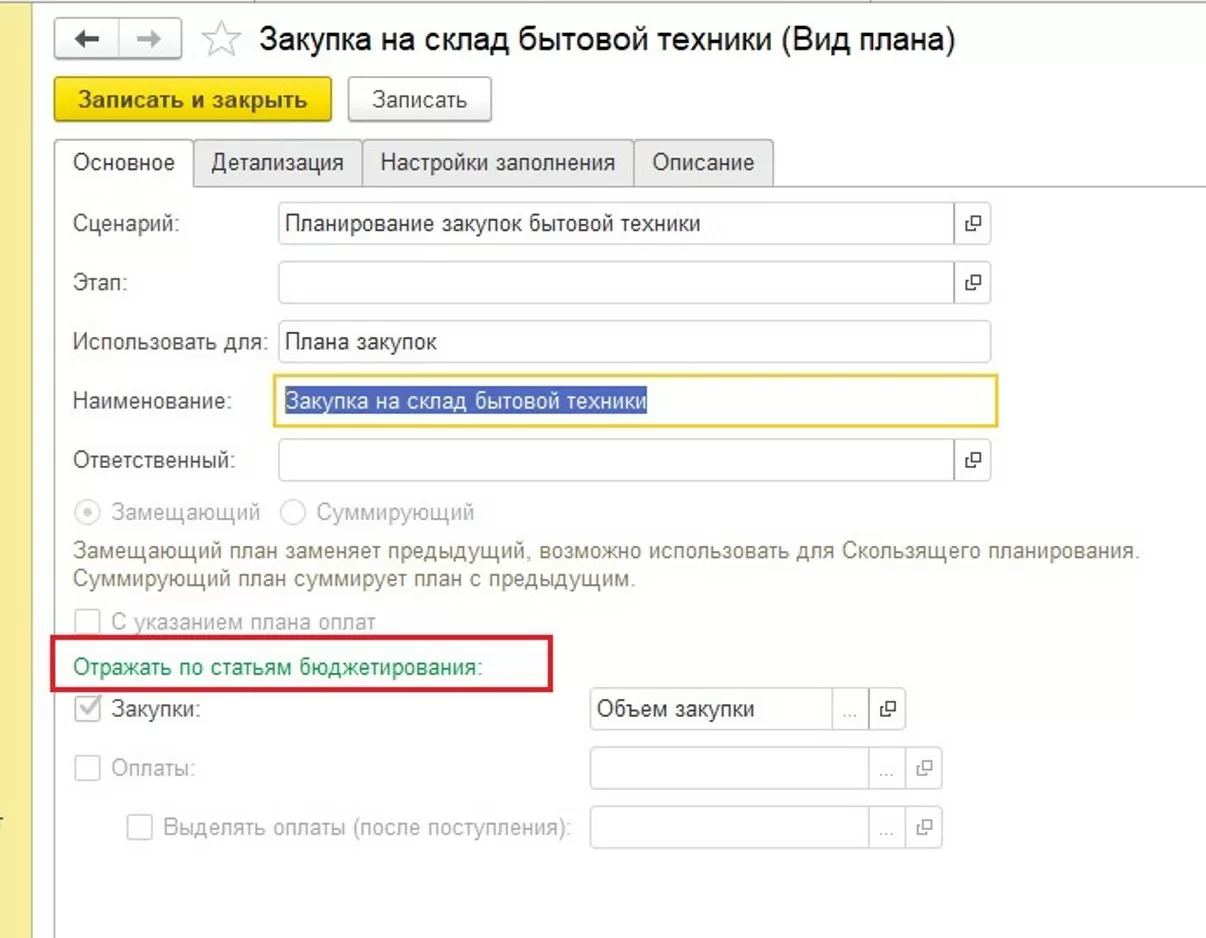Image resolution: width=1206 pixels, height=938 pixels.
Task: Open selection ellipsis in the Оплаты field
Action: pos(886,769)
